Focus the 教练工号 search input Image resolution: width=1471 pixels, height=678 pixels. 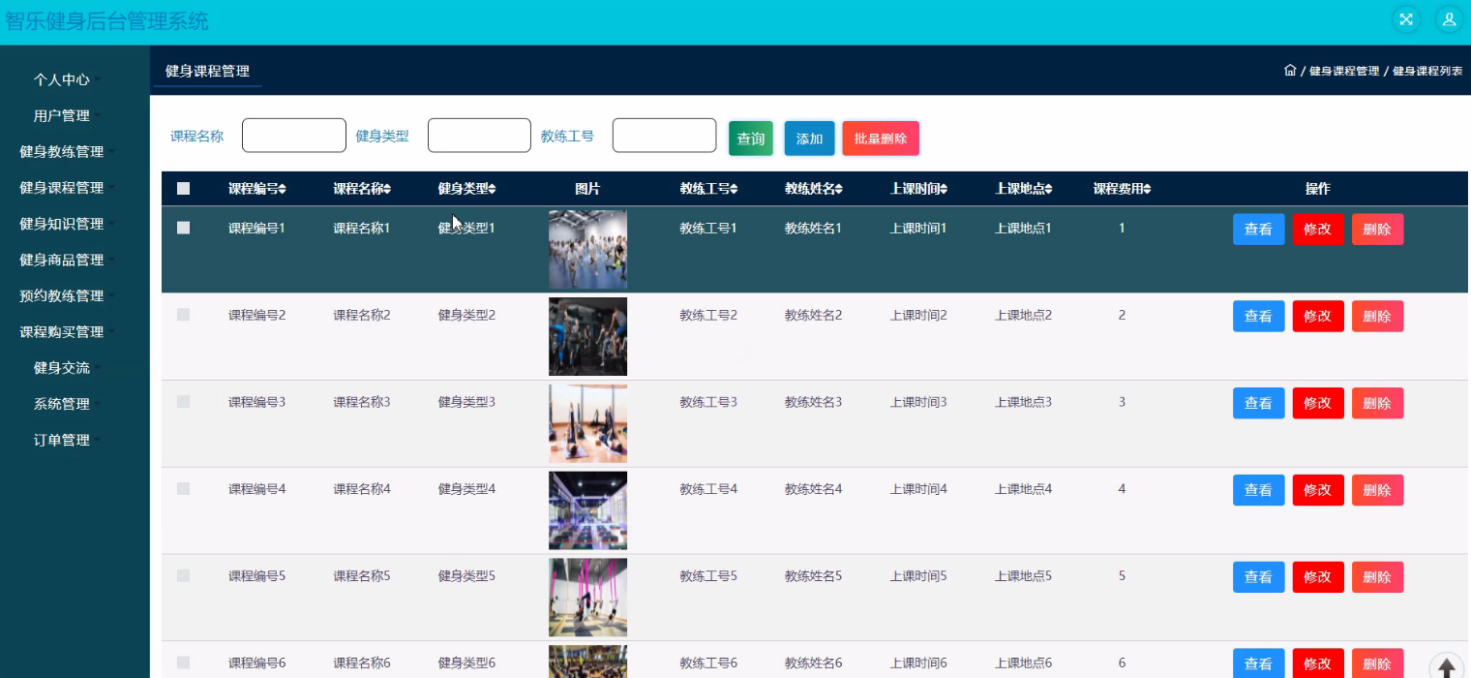[664, 135]
